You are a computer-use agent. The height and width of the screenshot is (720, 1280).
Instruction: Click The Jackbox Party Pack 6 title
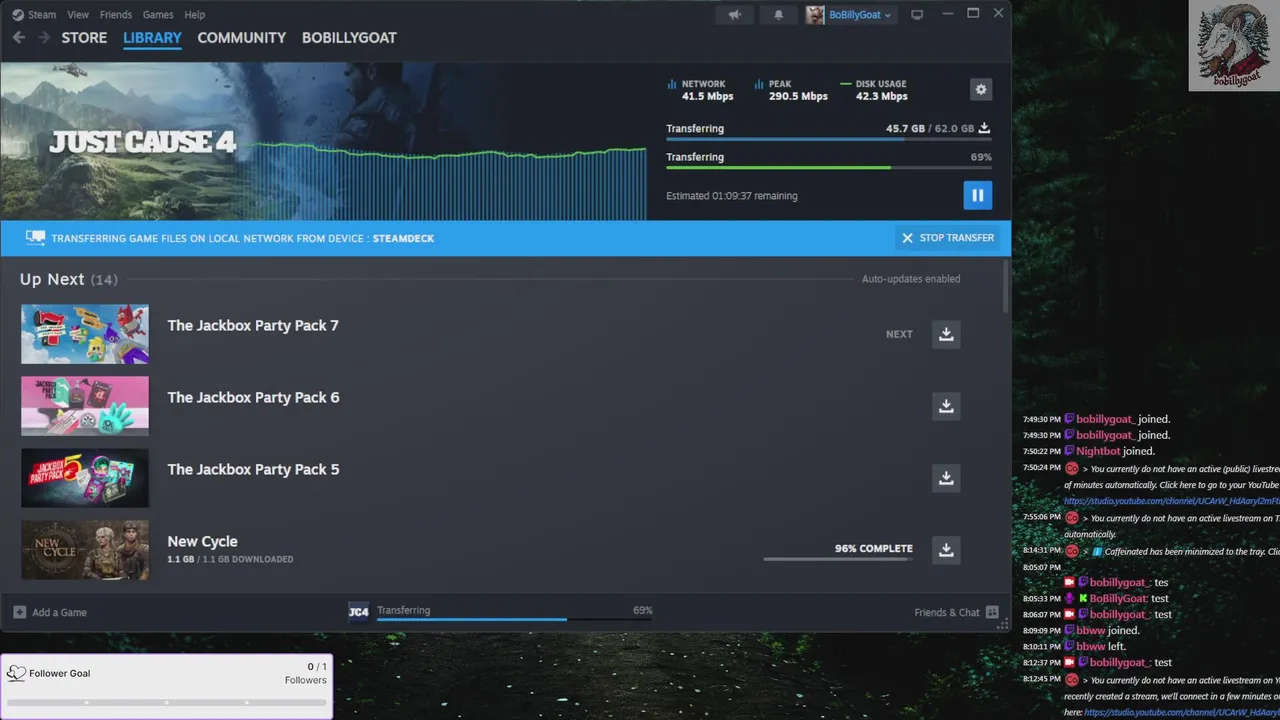click(x=253, y=397)
